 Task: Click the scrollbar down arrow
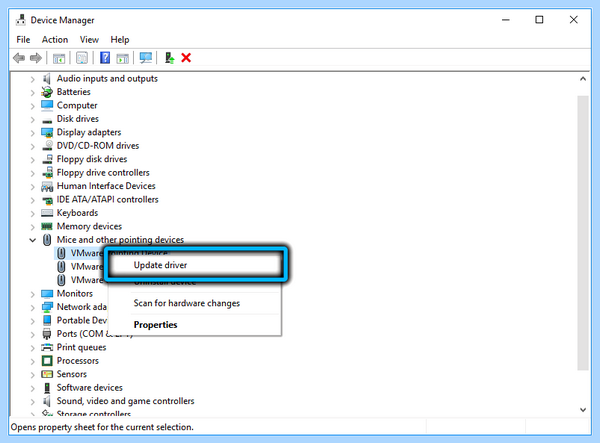click(583, 410)
